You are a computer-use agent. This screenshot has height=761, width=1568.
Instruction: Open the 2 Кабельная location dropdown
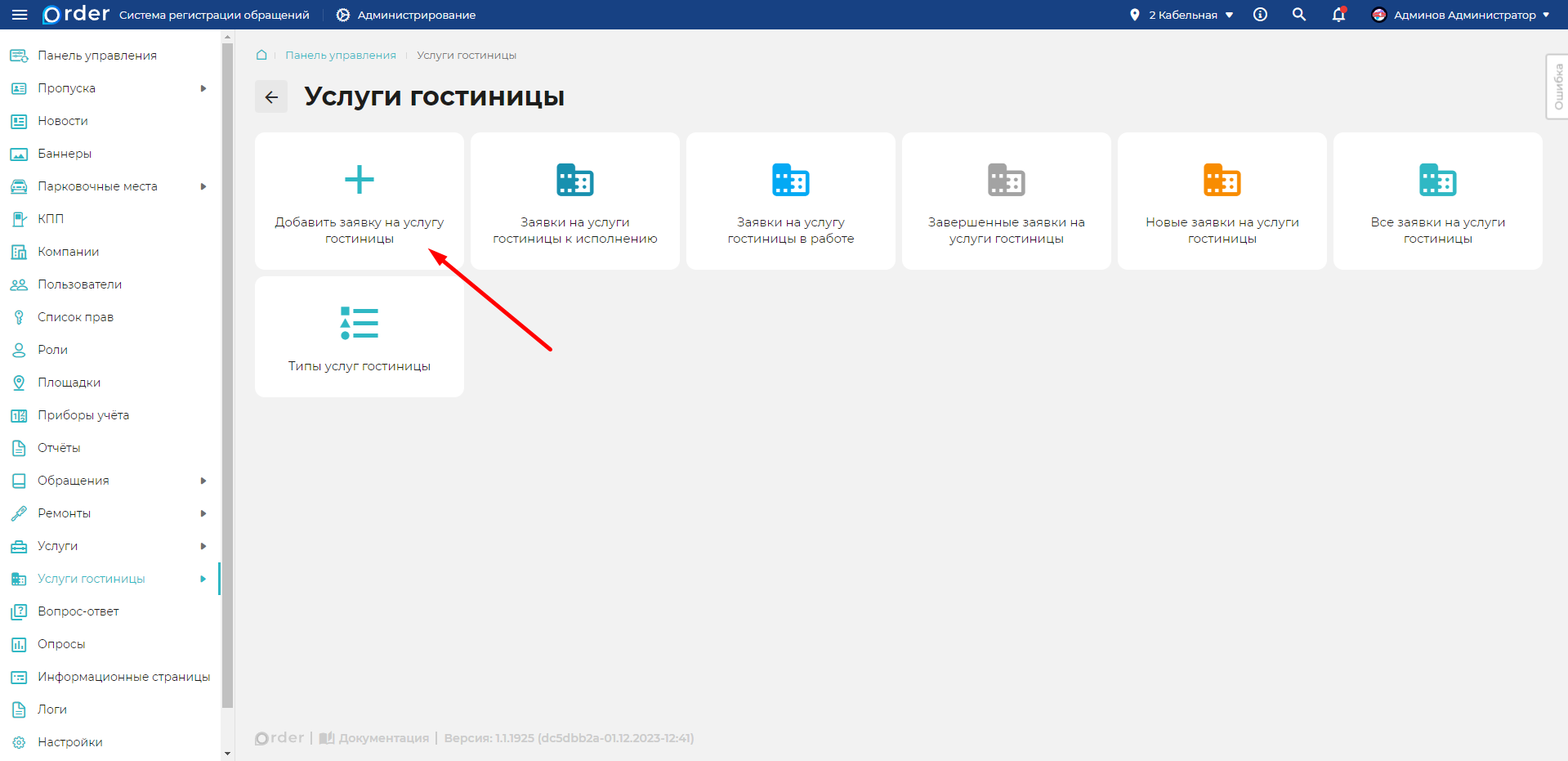click(1182, 15)
